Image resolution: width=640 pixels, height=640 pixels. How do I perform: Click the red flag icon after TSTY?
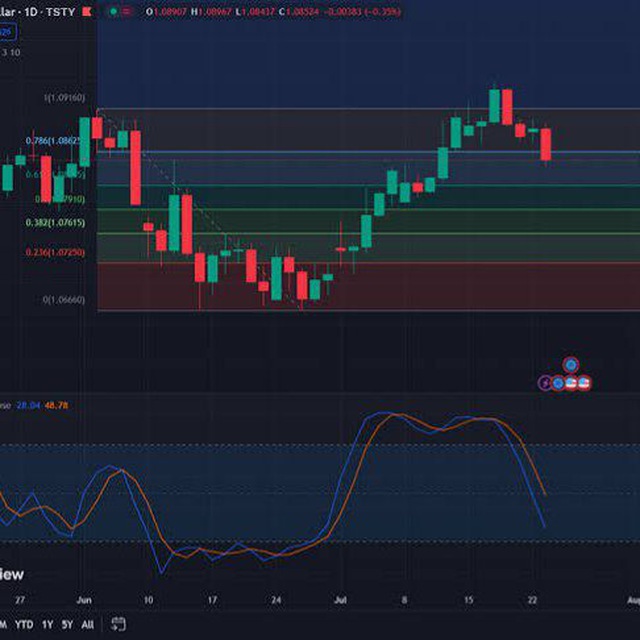(x=87, y=12)
